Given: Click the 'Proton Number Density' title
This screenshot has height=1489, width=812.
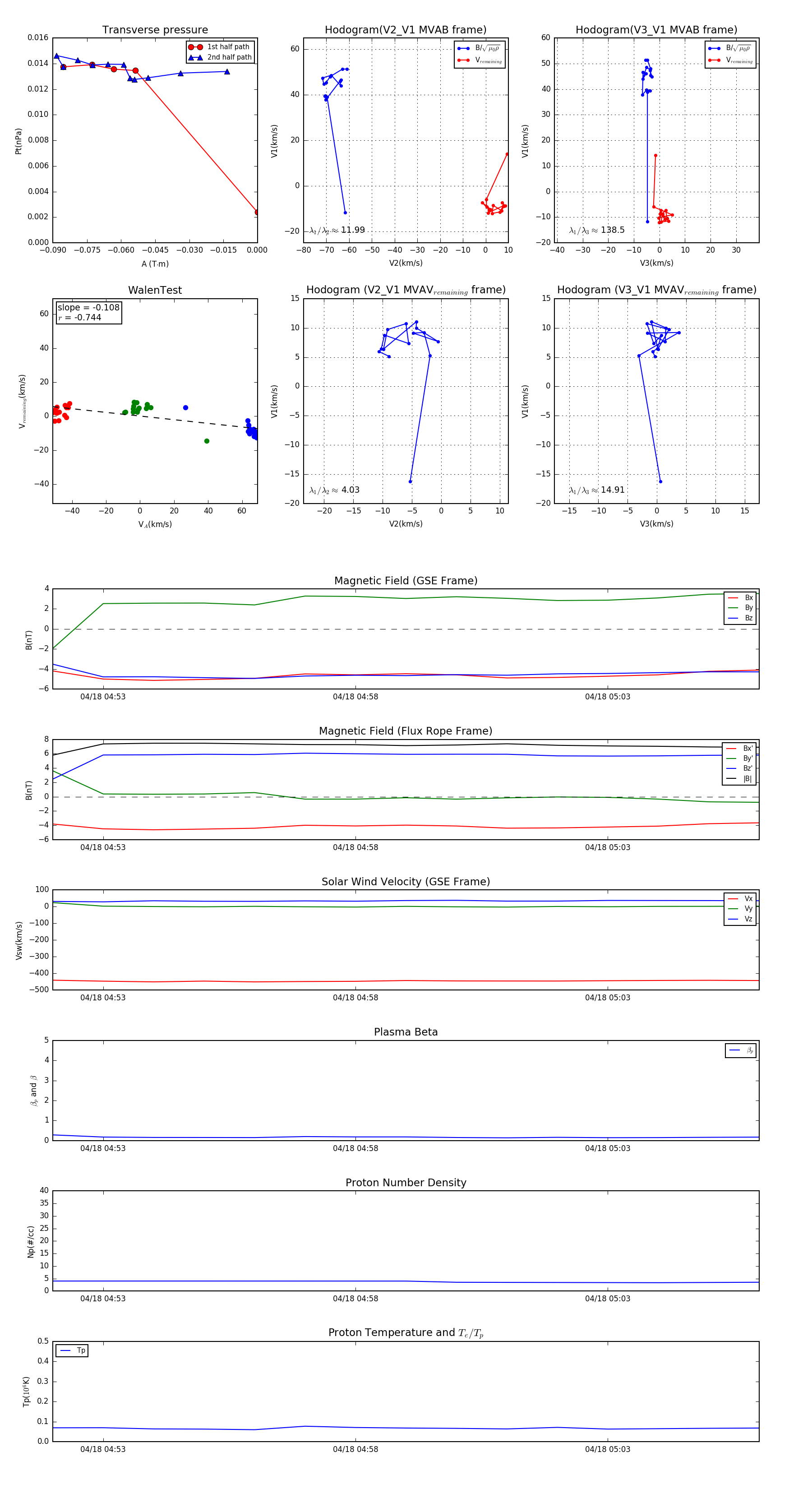Looking at the screenshot, I should pyautogui.click(x=406, y=1183).
